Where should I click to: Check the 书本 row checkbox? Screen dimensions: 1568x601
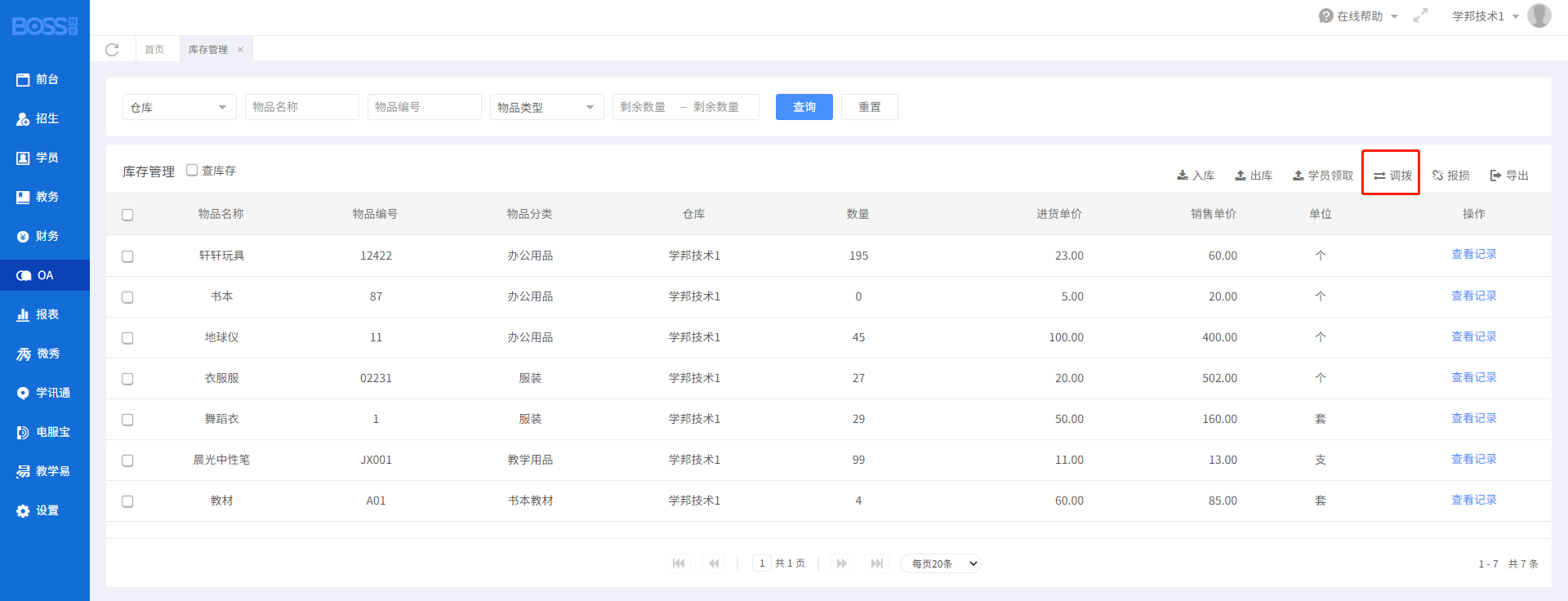click(127, 297)
